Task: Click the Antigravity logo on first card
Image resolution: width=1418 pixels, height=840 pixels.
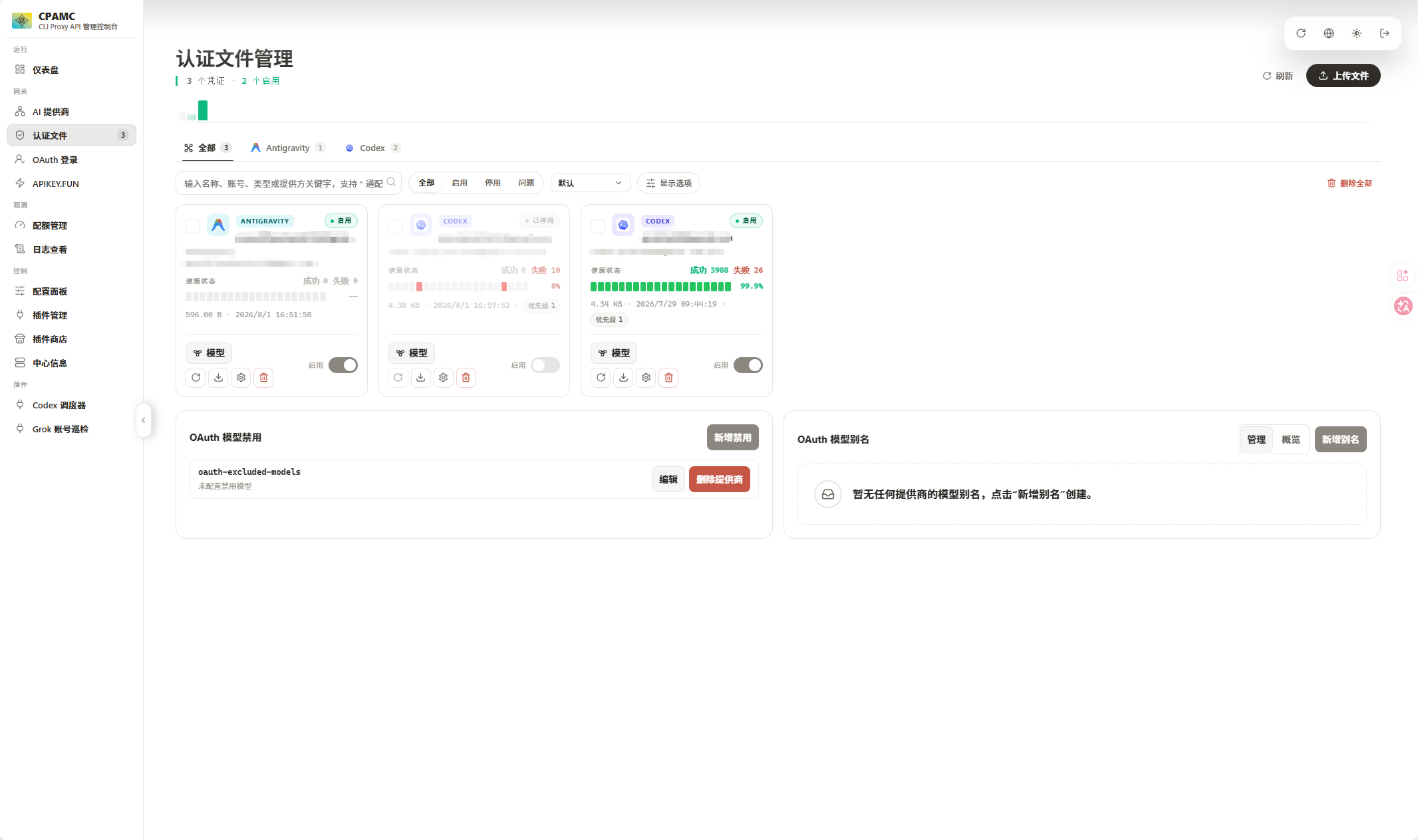Action: 218,225
